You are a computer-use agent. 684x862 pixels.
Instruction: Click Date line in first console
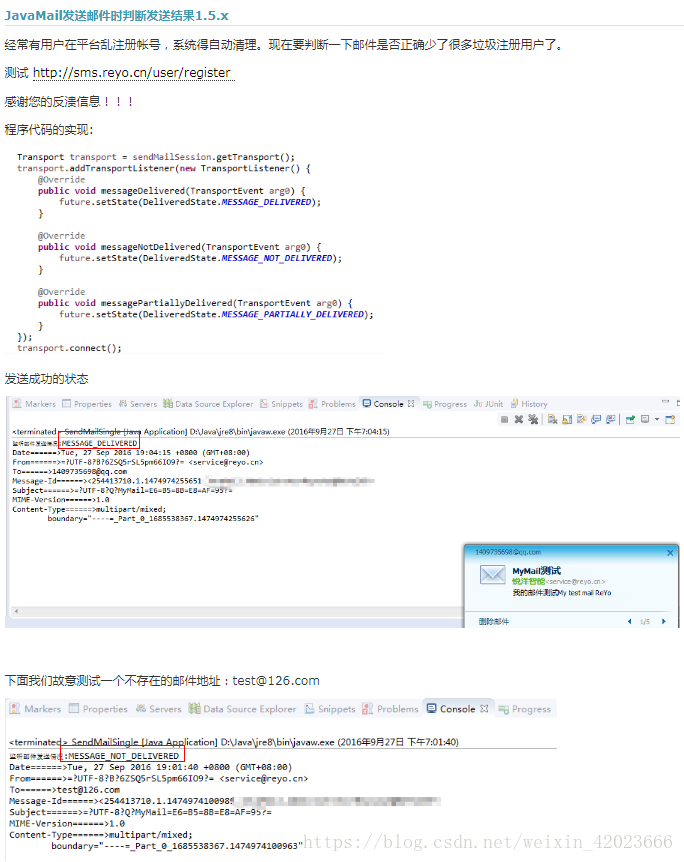pyautogui.click(x=131, y=452)
